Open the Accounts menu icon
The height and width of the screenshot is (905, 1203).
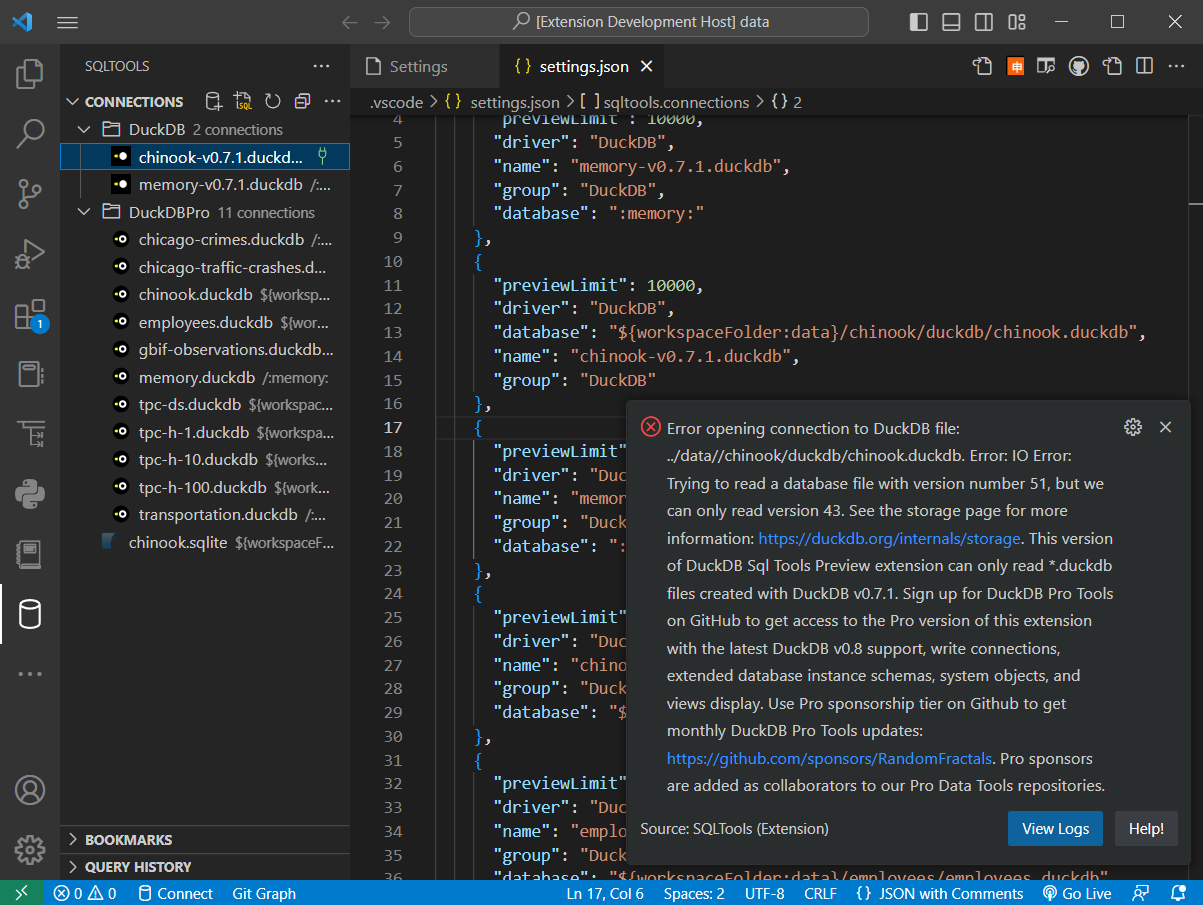click(30, 790)
